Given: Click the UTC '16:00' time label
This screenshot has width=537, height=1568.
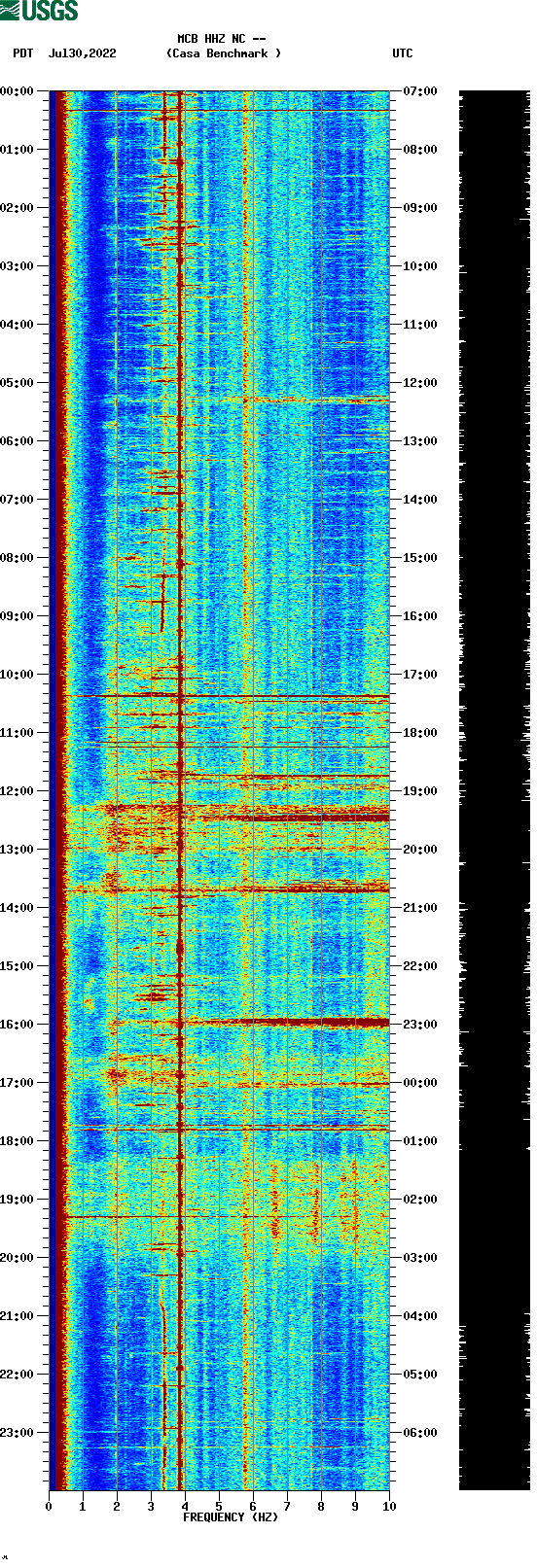Looking at the screenshot, I should [x=420, y=616].
